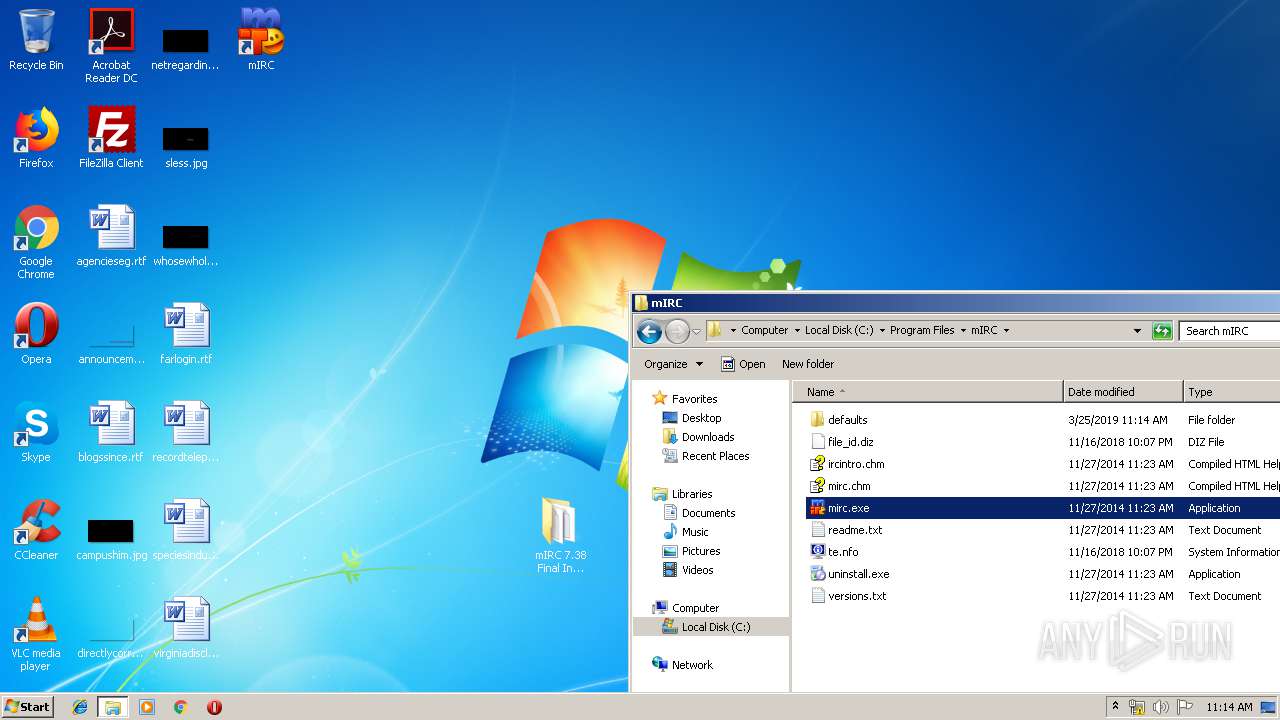Select the defaults folder in file list
This screenshot has width=1280, height=720.
(x=847, y=420)
